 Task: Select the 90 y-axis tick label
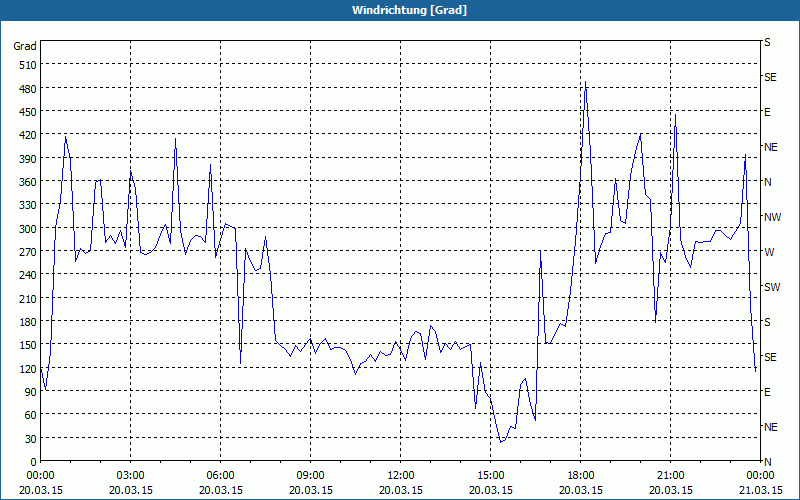[30, 391]
